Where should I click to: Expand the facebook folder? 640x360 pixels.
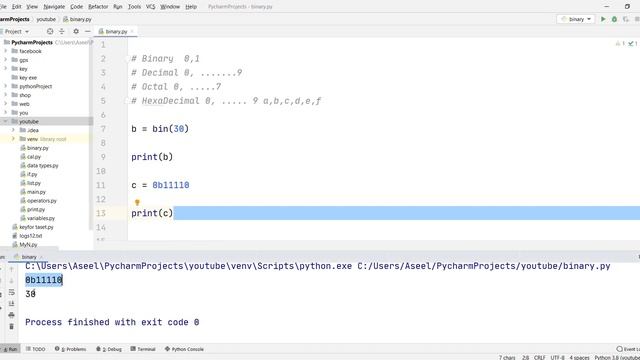pyautogui.click(x=6, y=51)
